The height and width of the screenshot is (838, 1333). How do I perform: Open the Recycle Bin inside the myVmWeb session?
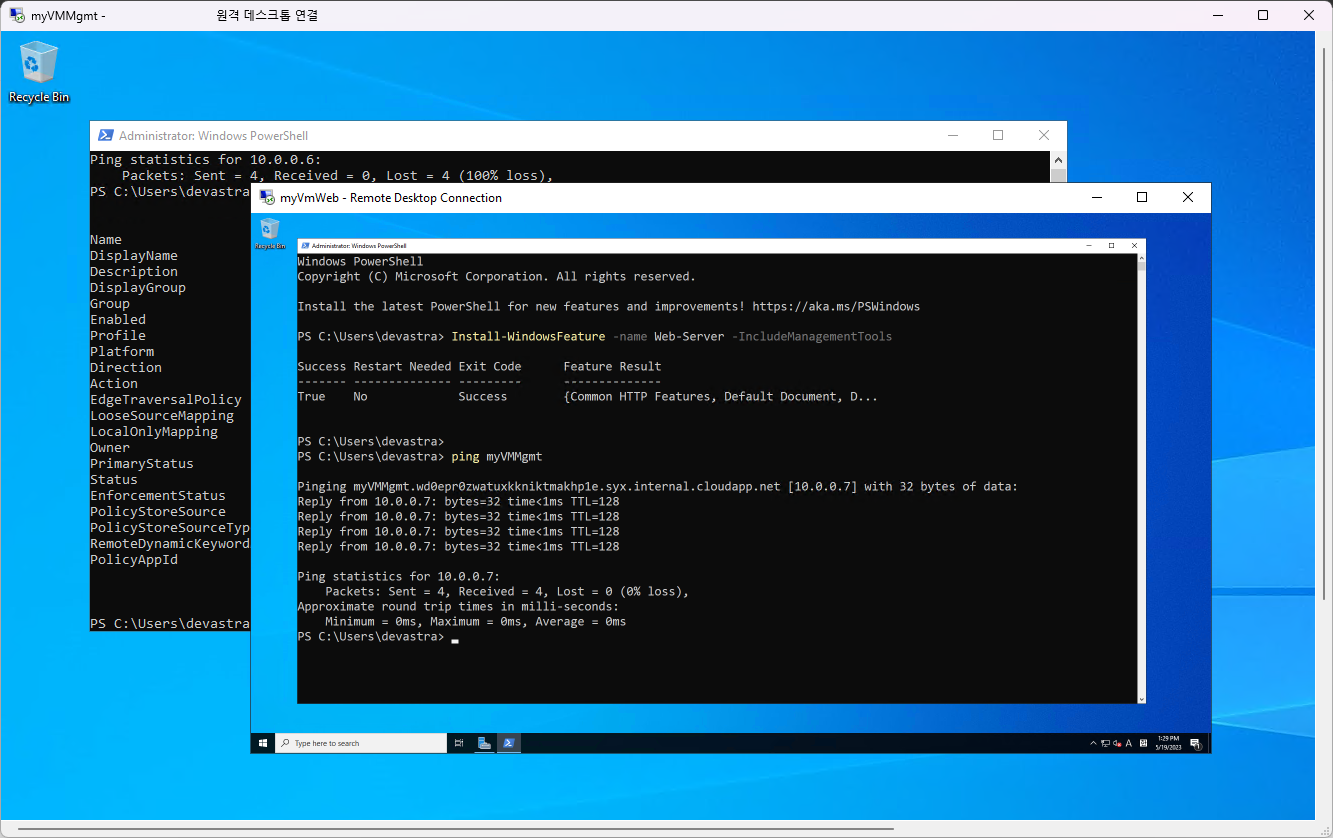coord(269,233)
